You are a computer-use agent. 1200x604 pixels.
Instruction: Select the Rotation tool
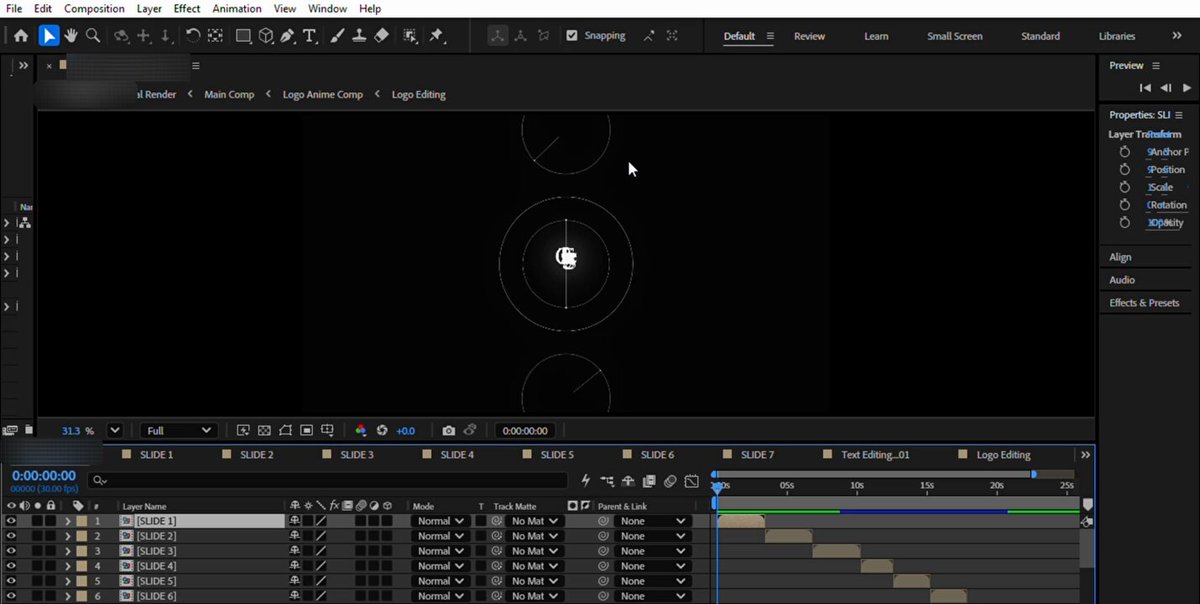pyautogui.click(x=193, y=36)
